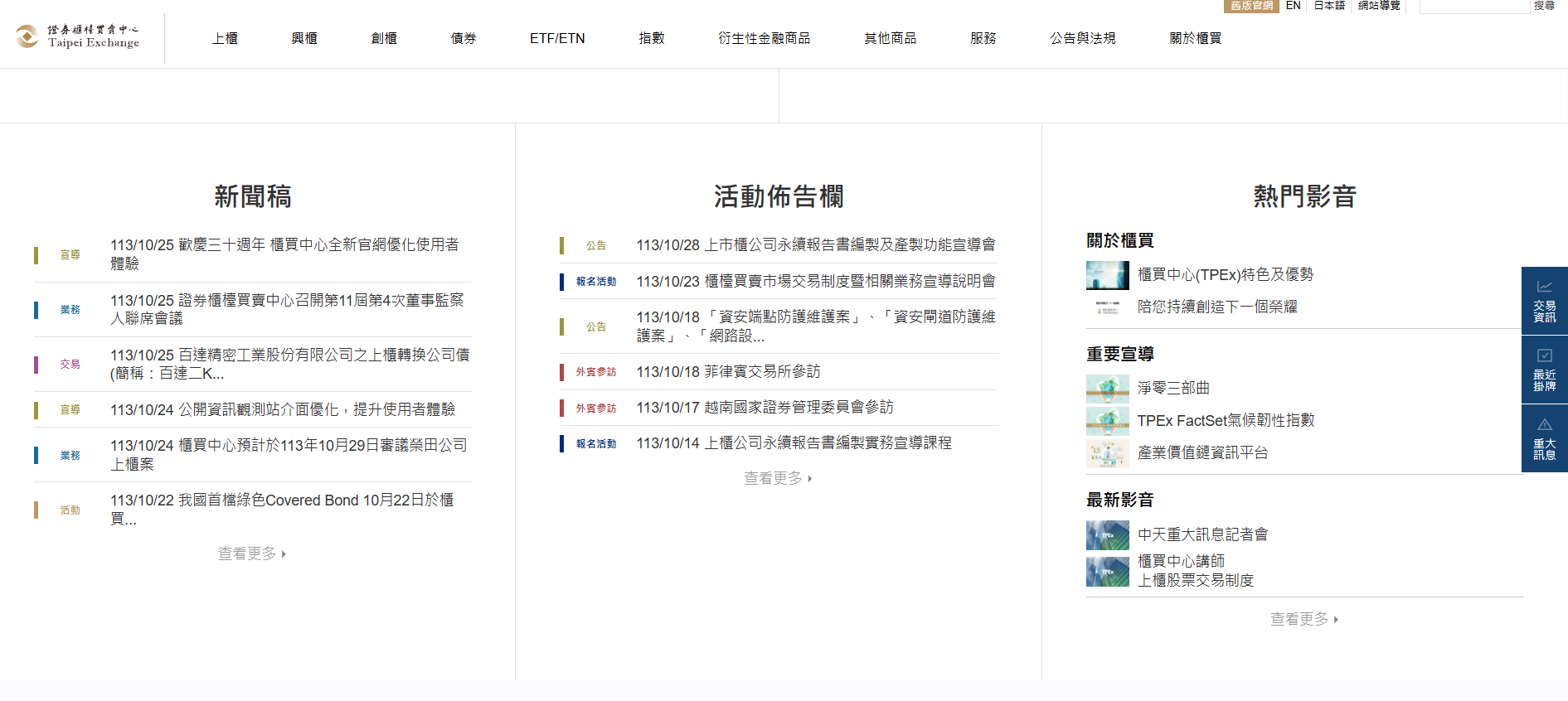Play 櫃買中心(TPEx)特色及優勢 video thumbnail
The width and height of the screenshot is (1568, 701).
[1108, 275]
